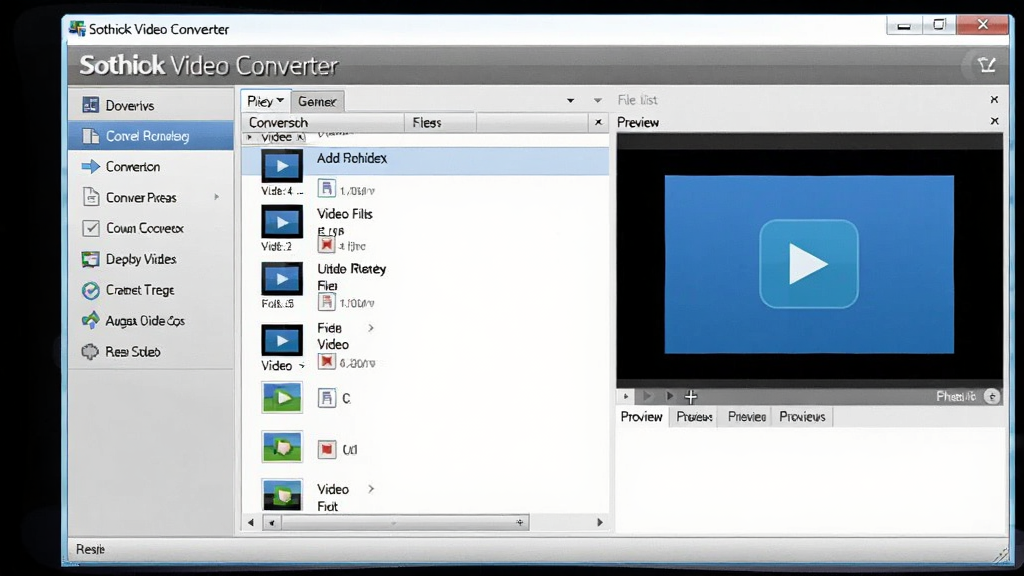Image resolution: width=1024 pixels, height=576 pixels.
Task: Click the red icon under Fide Video
Action: point(327,362)
